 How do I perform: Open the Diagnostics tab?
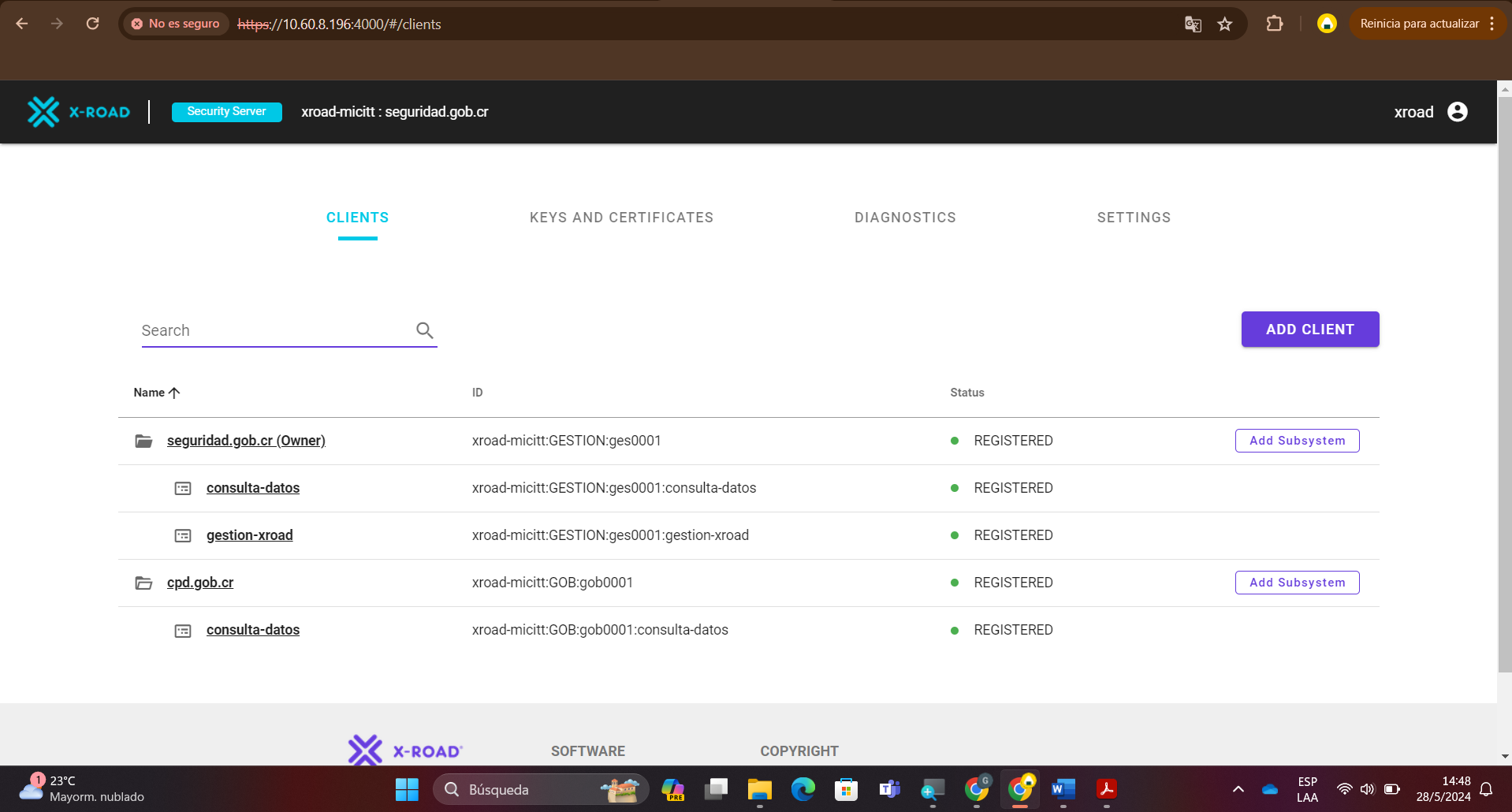pos(905,218)
